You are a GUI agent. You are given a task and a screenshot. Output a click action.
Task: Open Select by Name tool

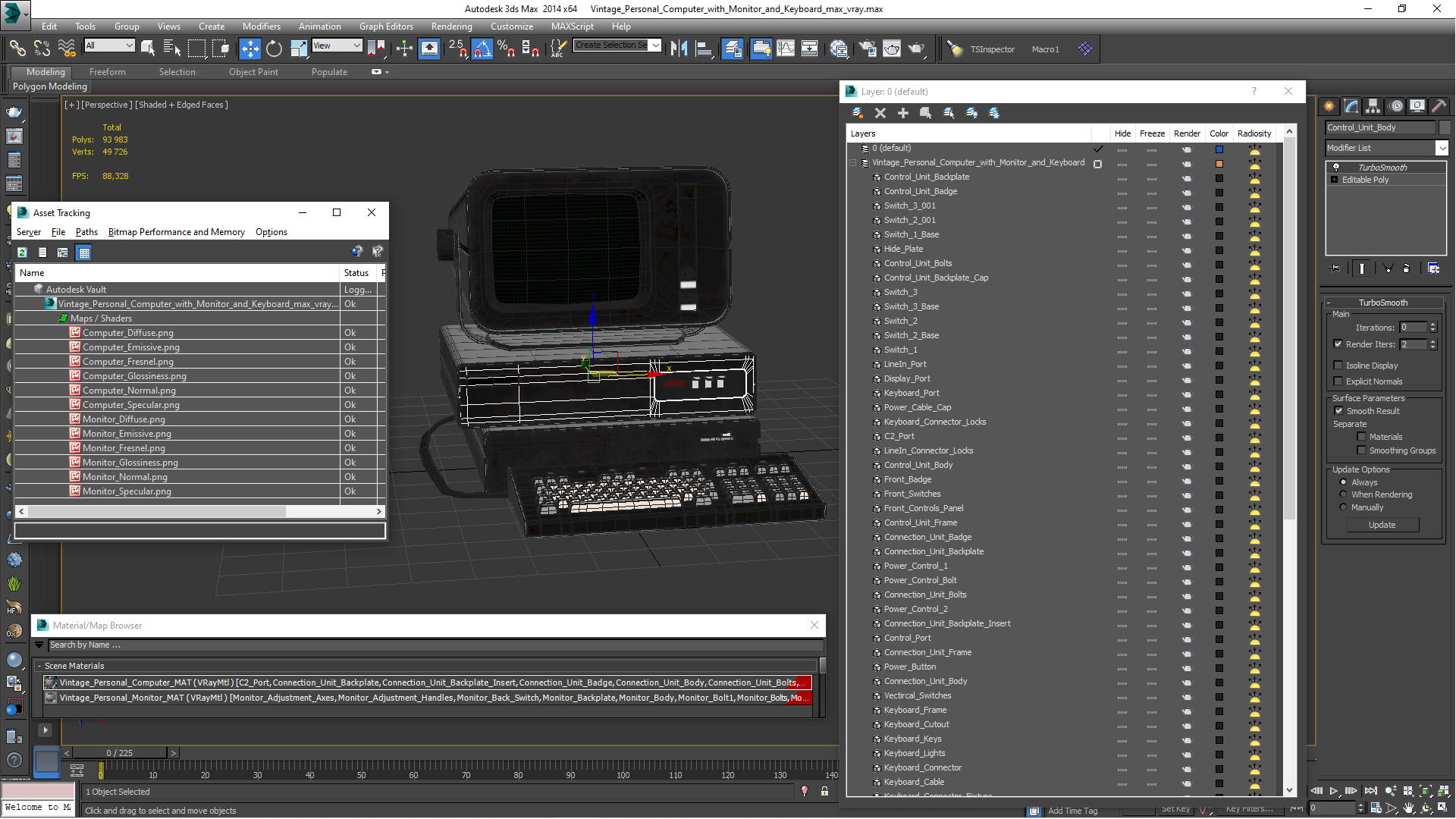click(172, 49)
